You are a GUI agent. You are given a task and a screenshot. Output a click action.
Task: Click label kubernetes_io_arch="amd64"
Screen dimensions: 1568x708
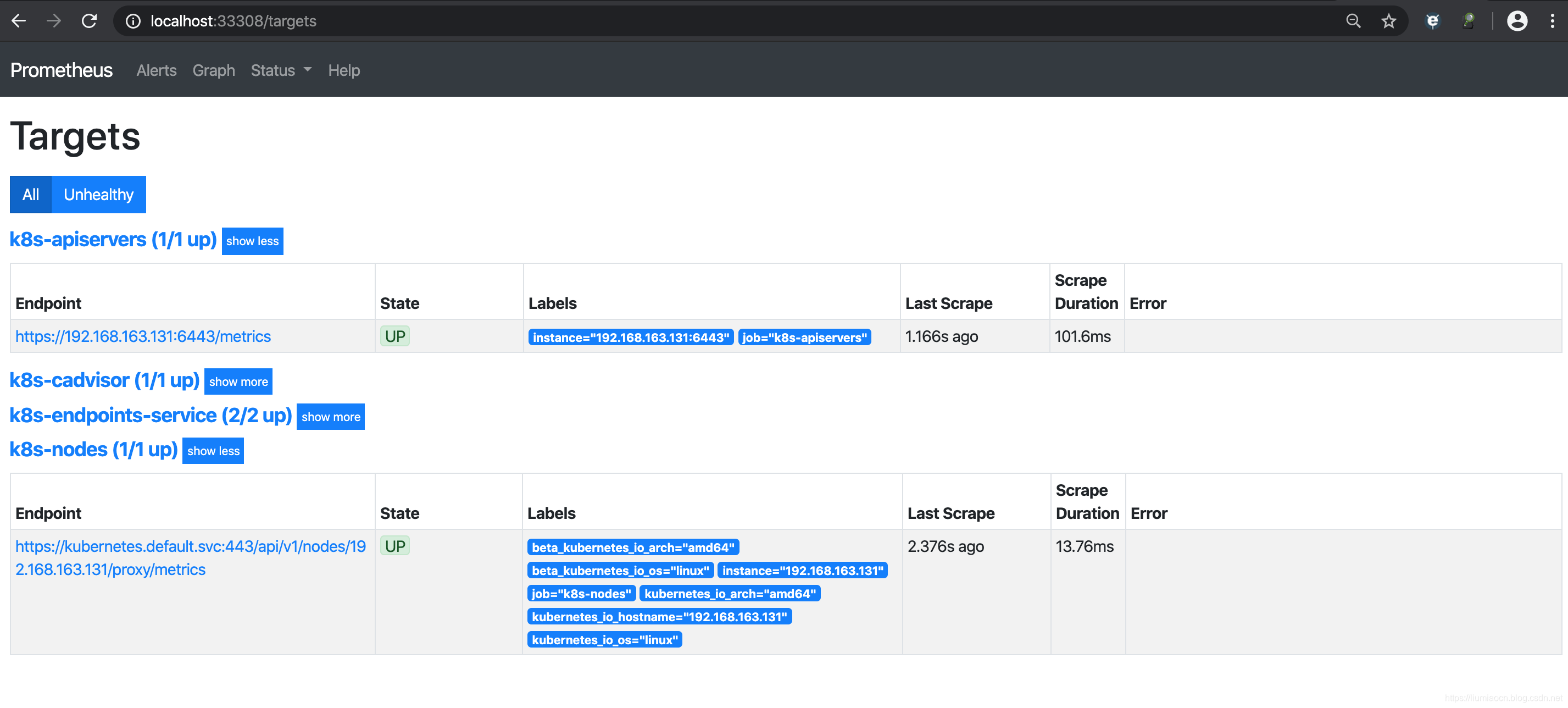[730, 594]
